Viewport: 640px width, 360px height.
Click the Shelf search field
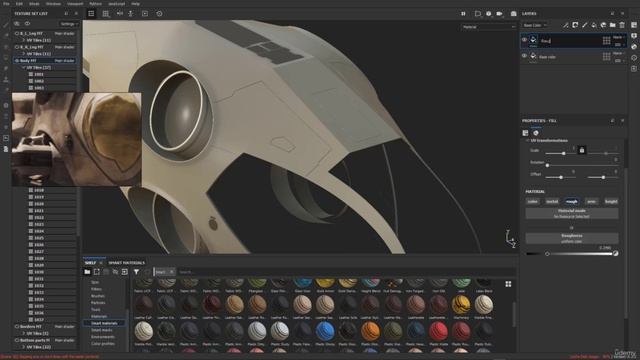click(346, 272)
